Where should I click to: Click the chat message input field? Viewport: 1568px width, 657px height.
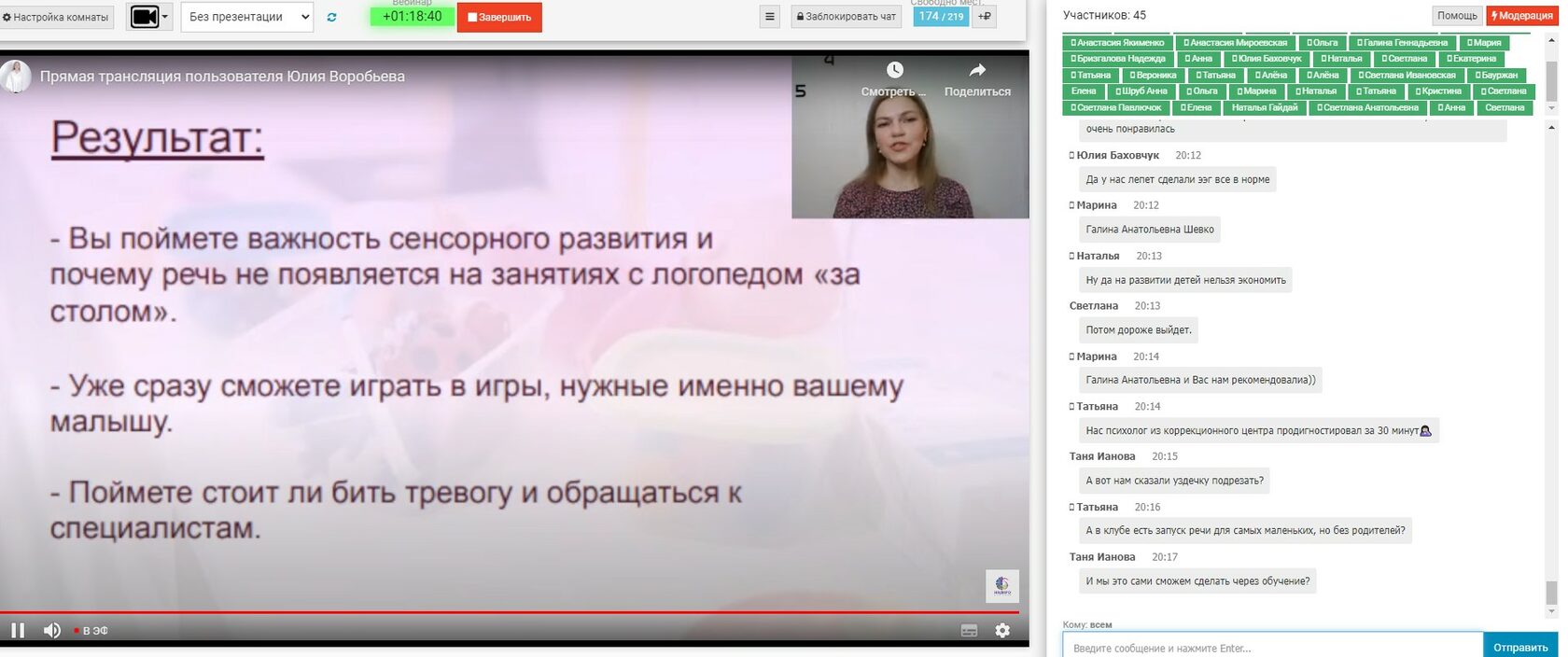[x=1271, y=647]
